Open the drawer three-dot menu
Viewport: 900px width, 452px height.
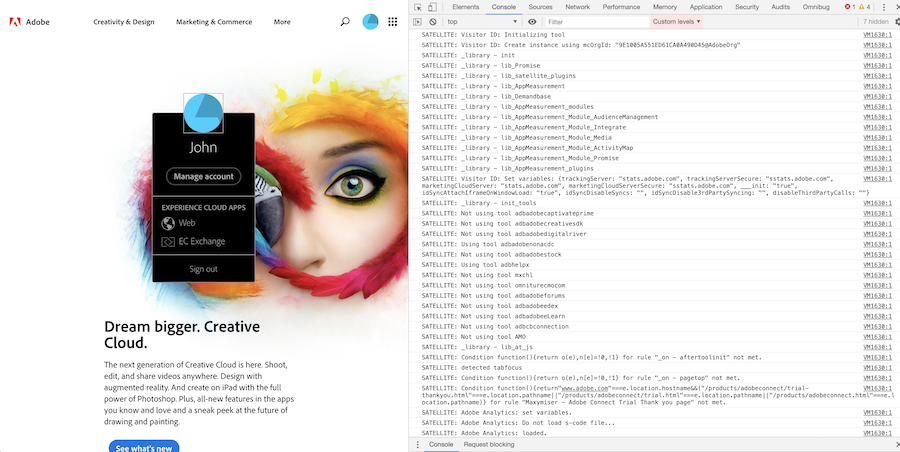click(x=417, y=445)
